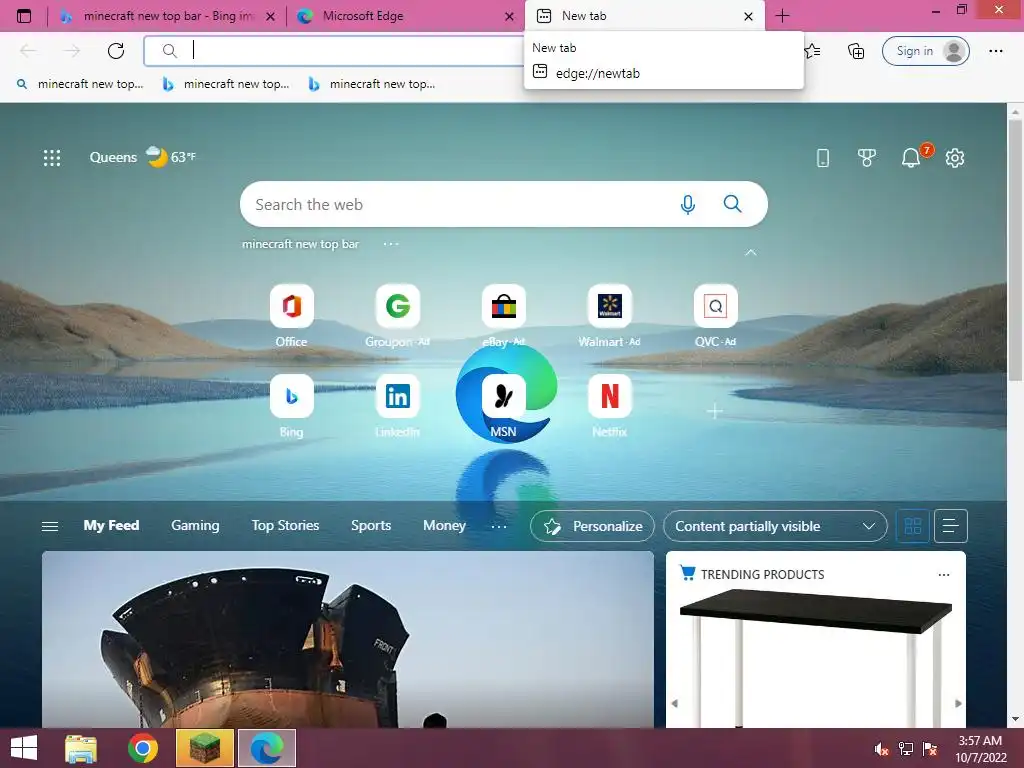1024x768 pixels.
Task: Close the minecraft new top bar tab
Action: (270, 17)
